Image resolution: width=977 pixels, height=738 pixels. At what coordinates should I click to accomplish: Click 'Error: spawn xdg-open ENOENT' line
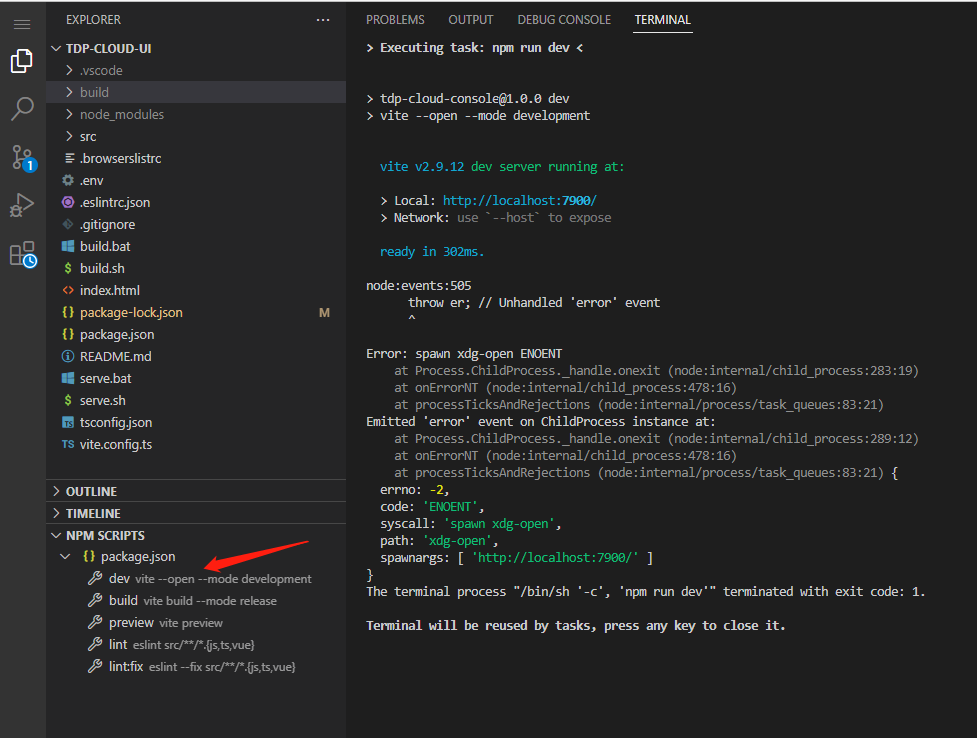point(464,353)
